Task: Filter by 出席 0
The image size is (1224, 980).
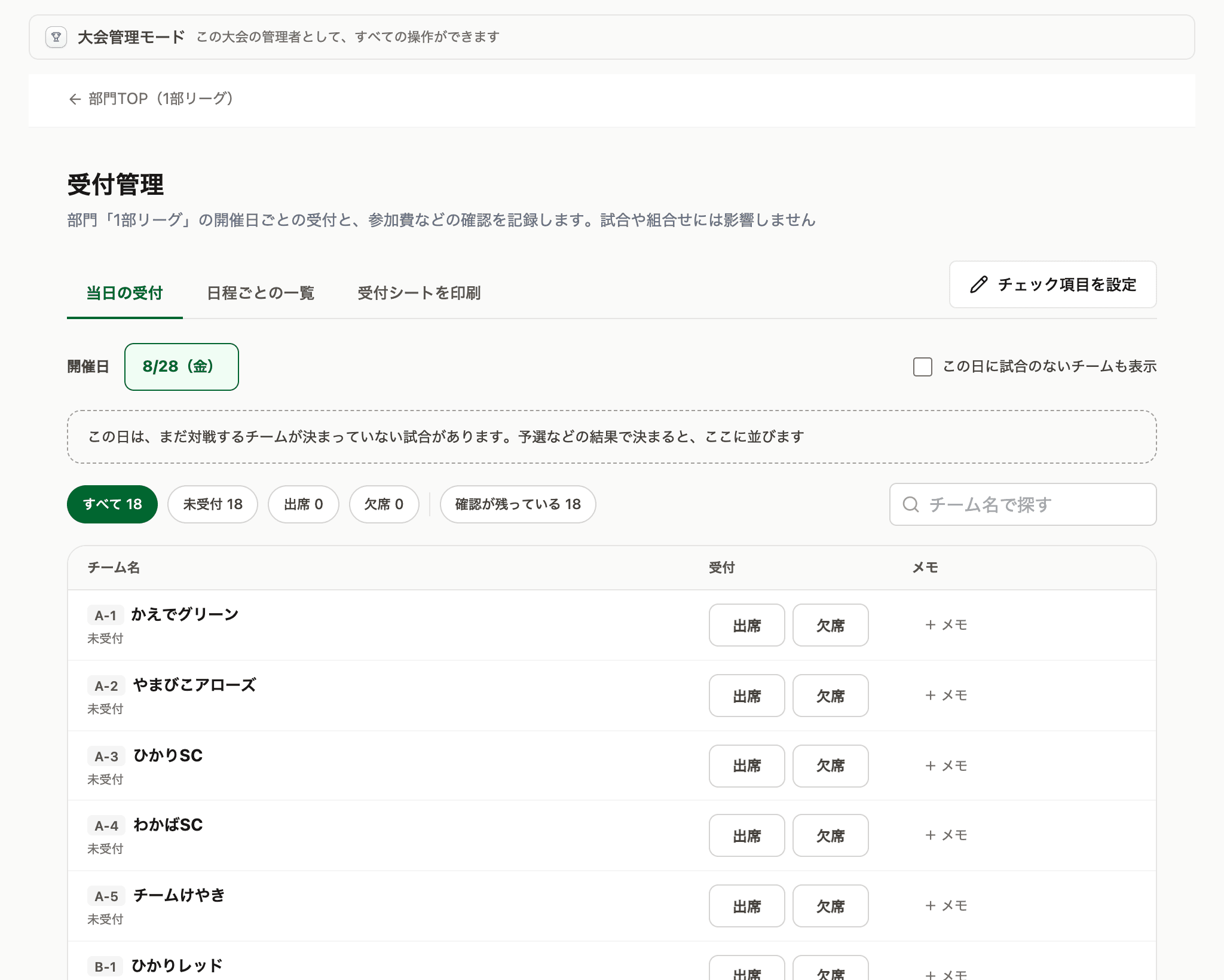Action: click(x=304, y=504)
